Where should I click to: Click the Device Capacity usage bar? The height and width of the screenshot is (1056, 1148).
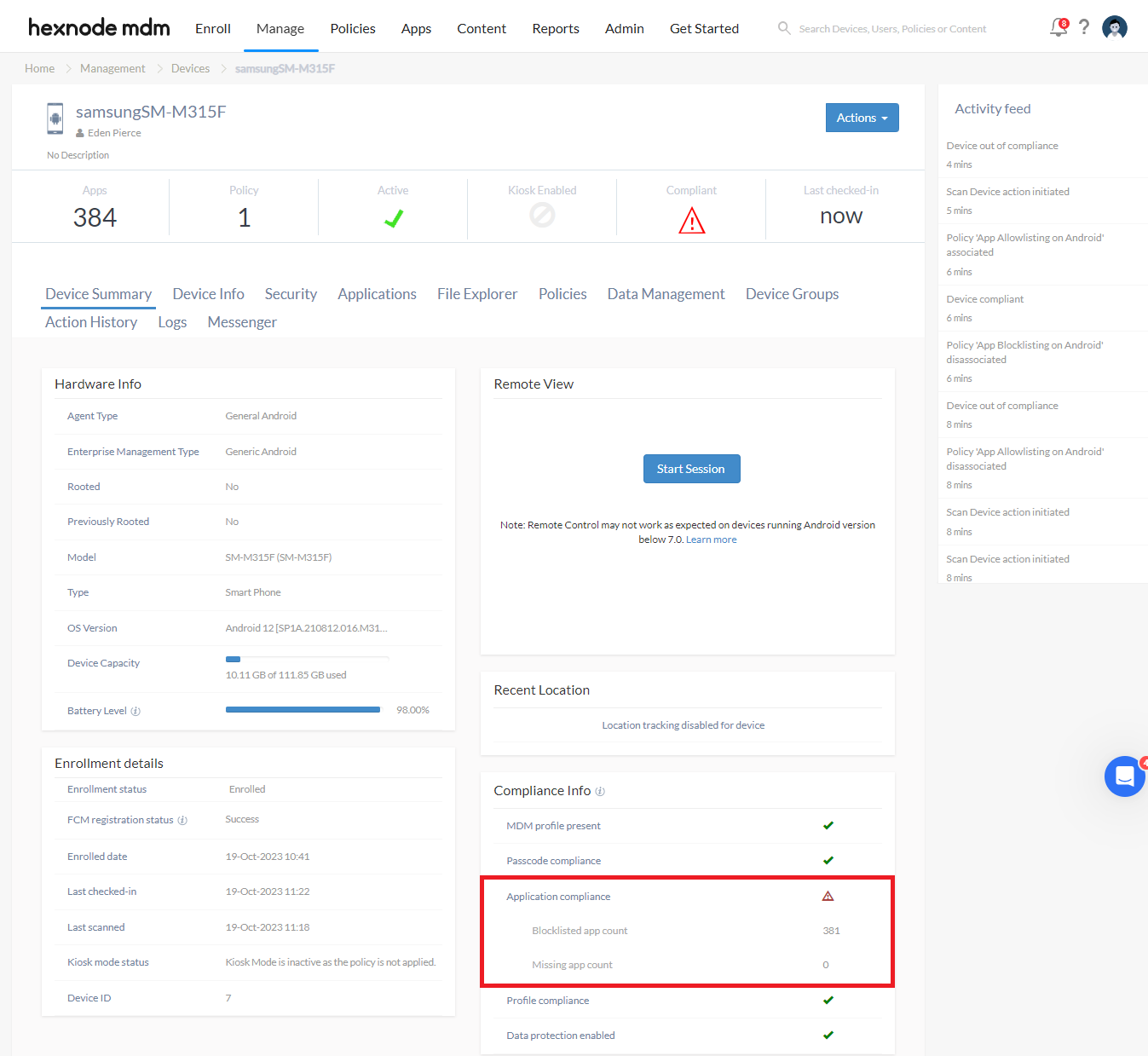coord(307,659)
